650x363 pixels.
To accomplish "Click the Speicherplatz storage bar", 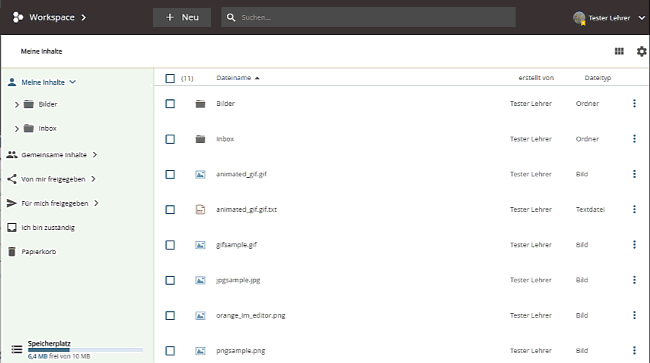I will pyautogui.click(x=85, y=350).
